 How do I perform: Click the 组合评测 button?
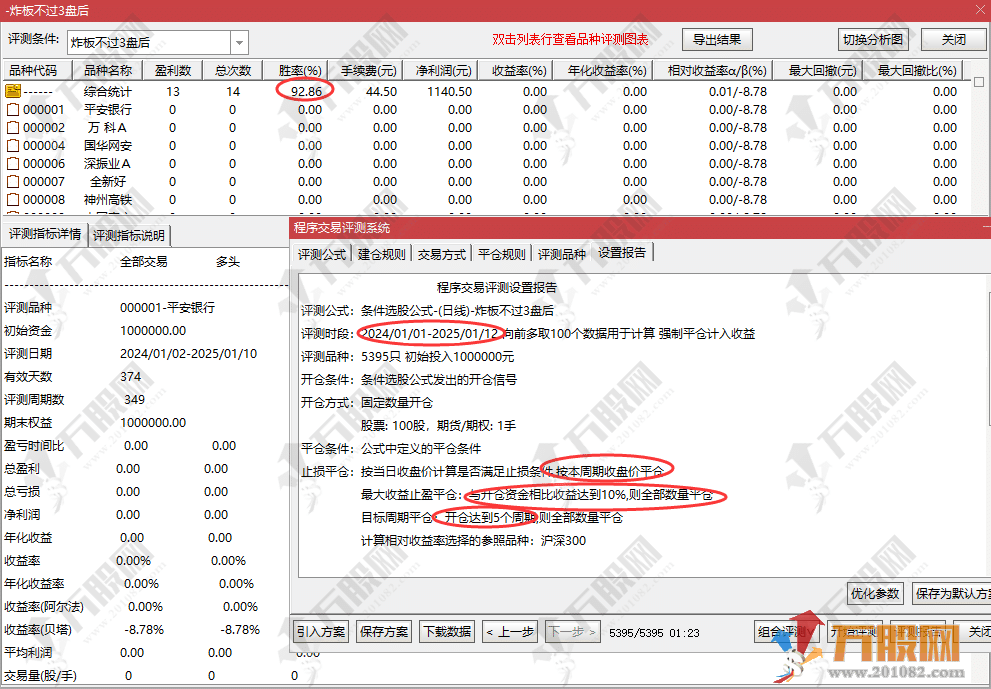(786, 631)
